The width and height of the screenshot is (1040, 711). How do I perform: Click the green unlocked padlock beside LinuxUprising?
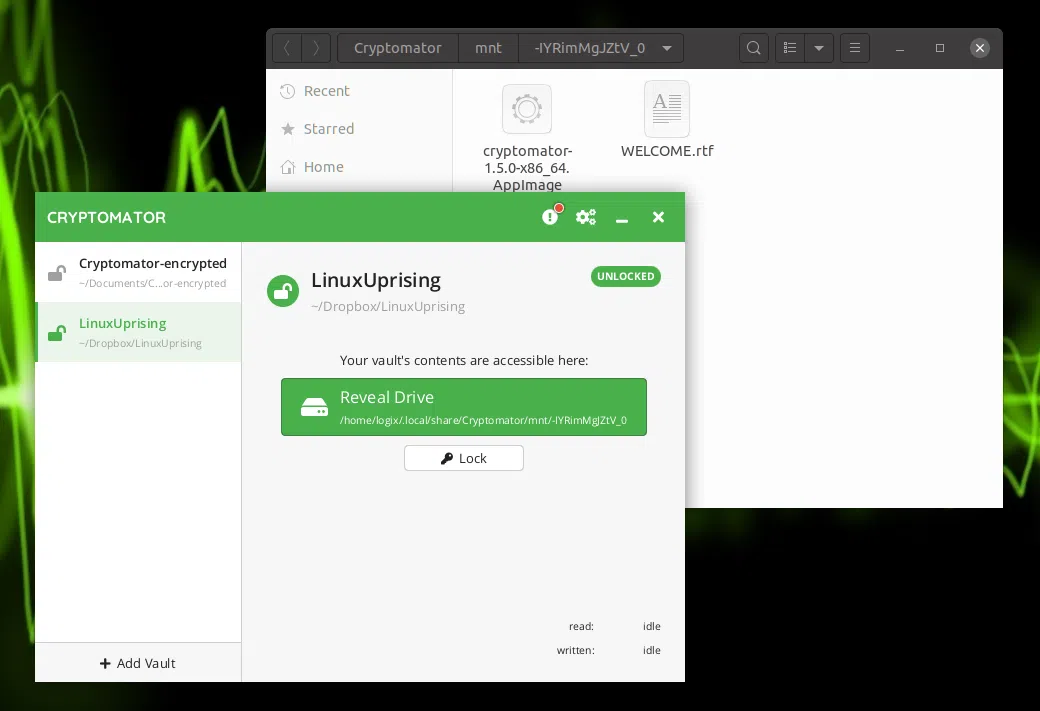click(283, 291)
